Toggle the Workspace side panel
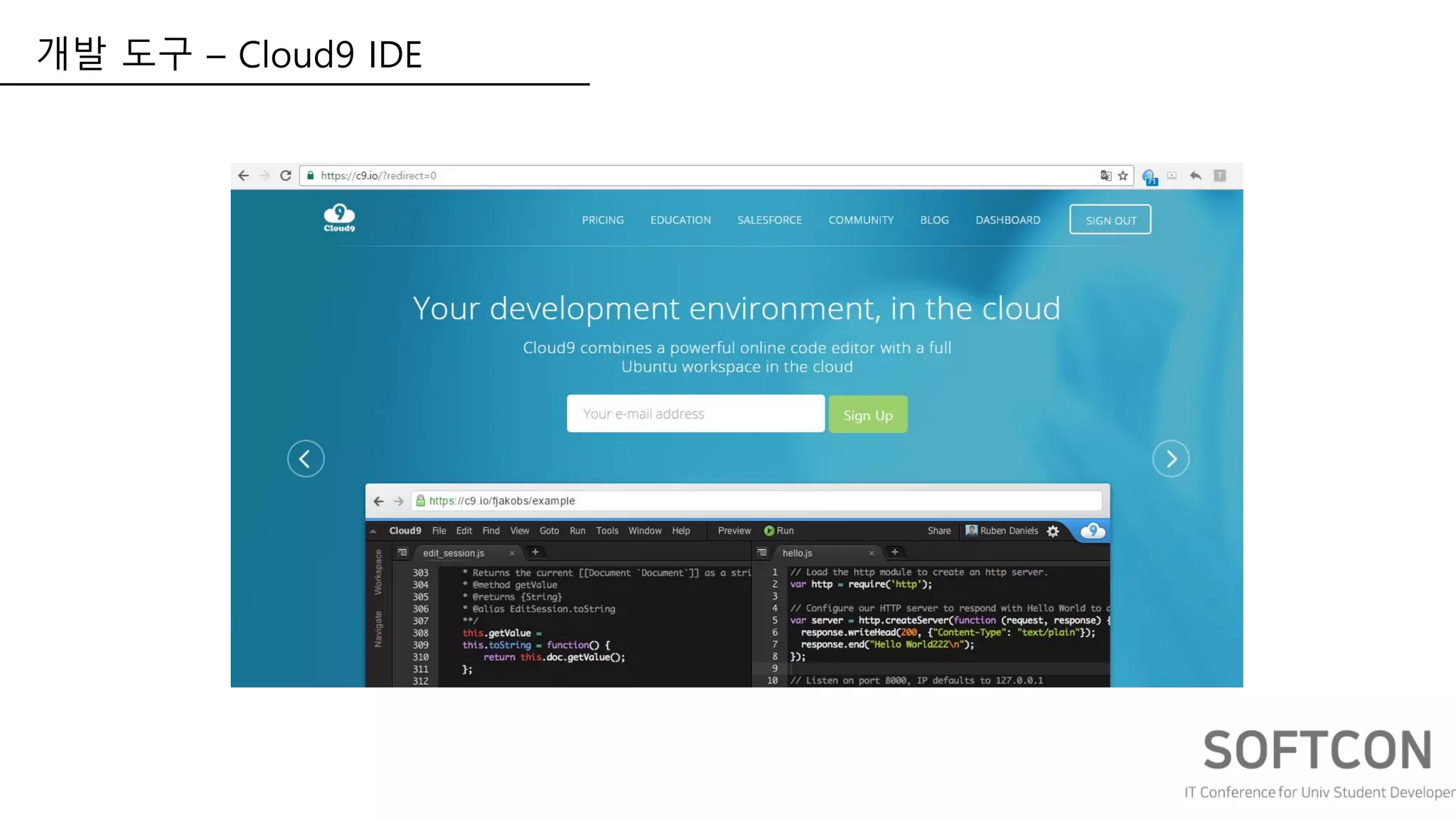Image resolution: width=1456 pixels, height=819 pixels. point(378,572)
